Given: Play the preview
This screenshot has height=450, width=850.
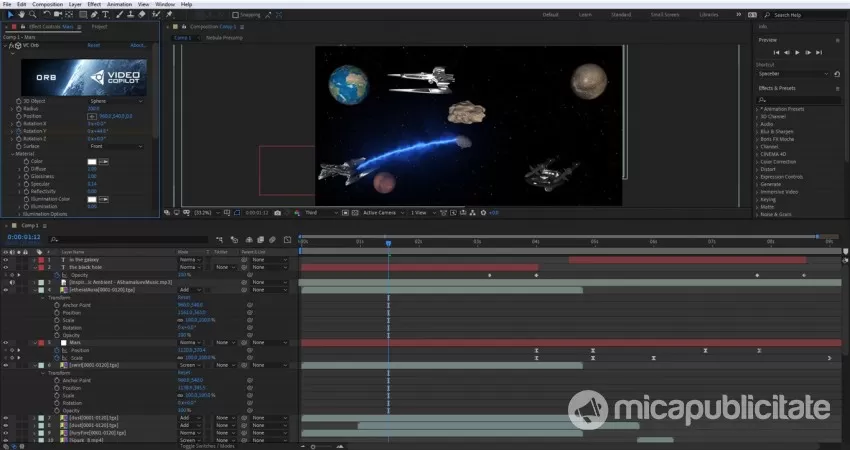Looking at the screenshot, I should pos(797,53).
